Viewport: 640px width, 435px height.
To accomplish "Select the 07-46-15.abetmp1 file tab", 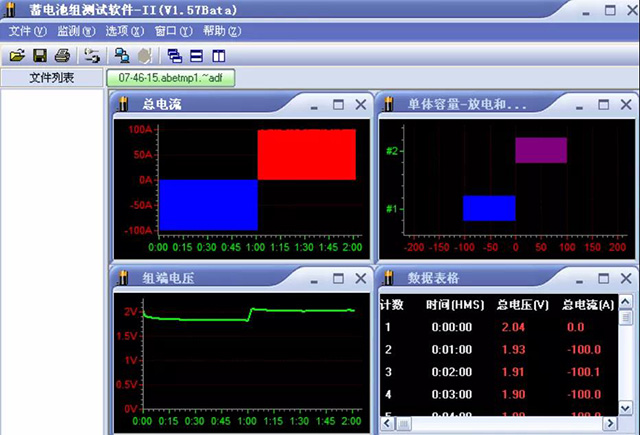I will tap(169, 77).
